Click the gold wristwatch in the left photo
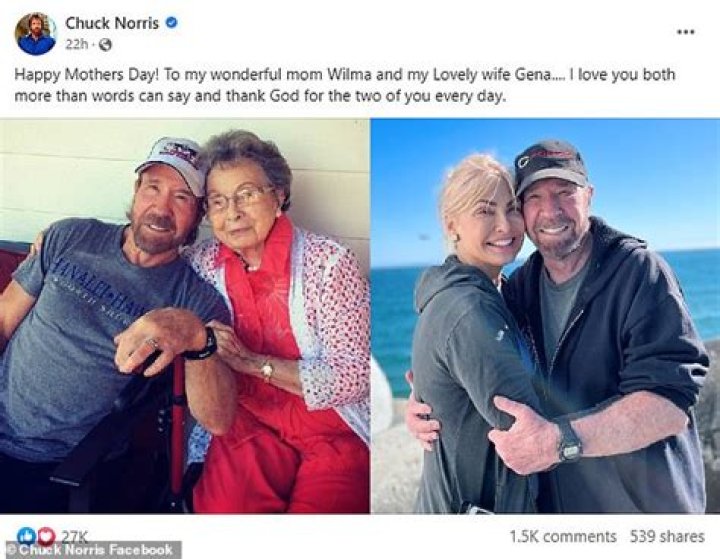 267,370
